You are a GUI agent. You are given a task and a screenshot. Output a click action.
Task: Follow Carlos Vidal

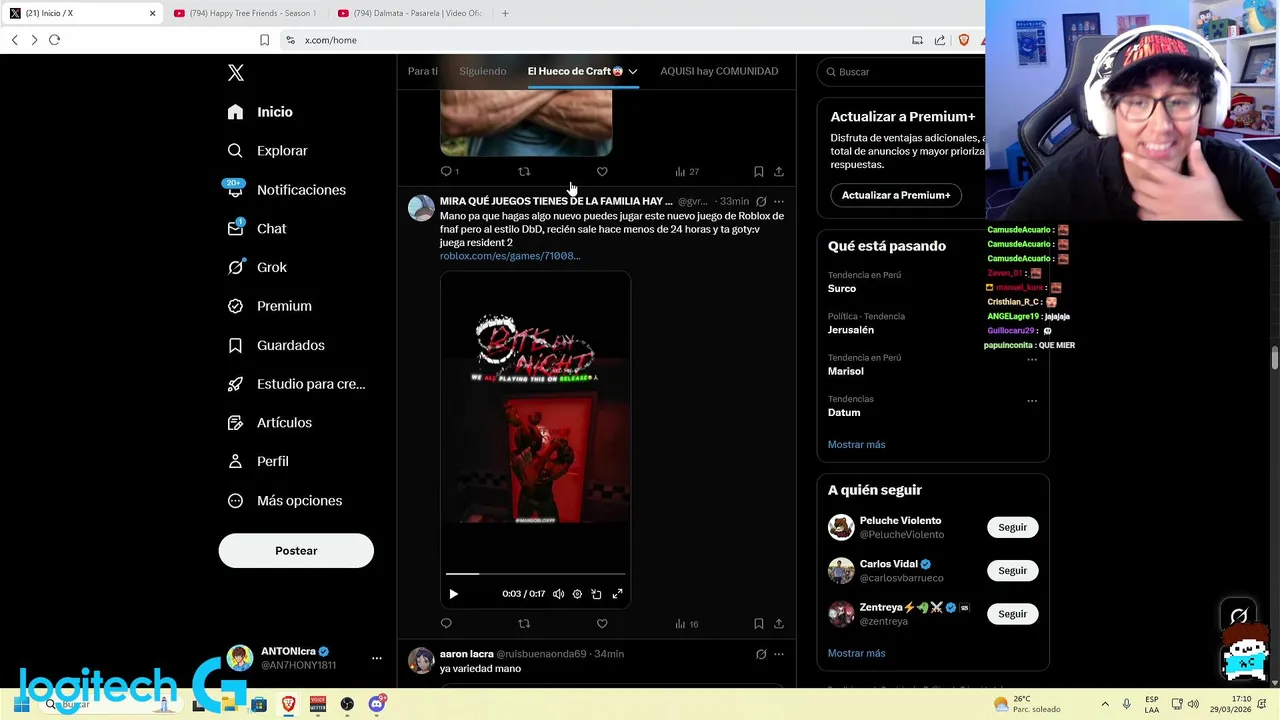coord(1012,571)
